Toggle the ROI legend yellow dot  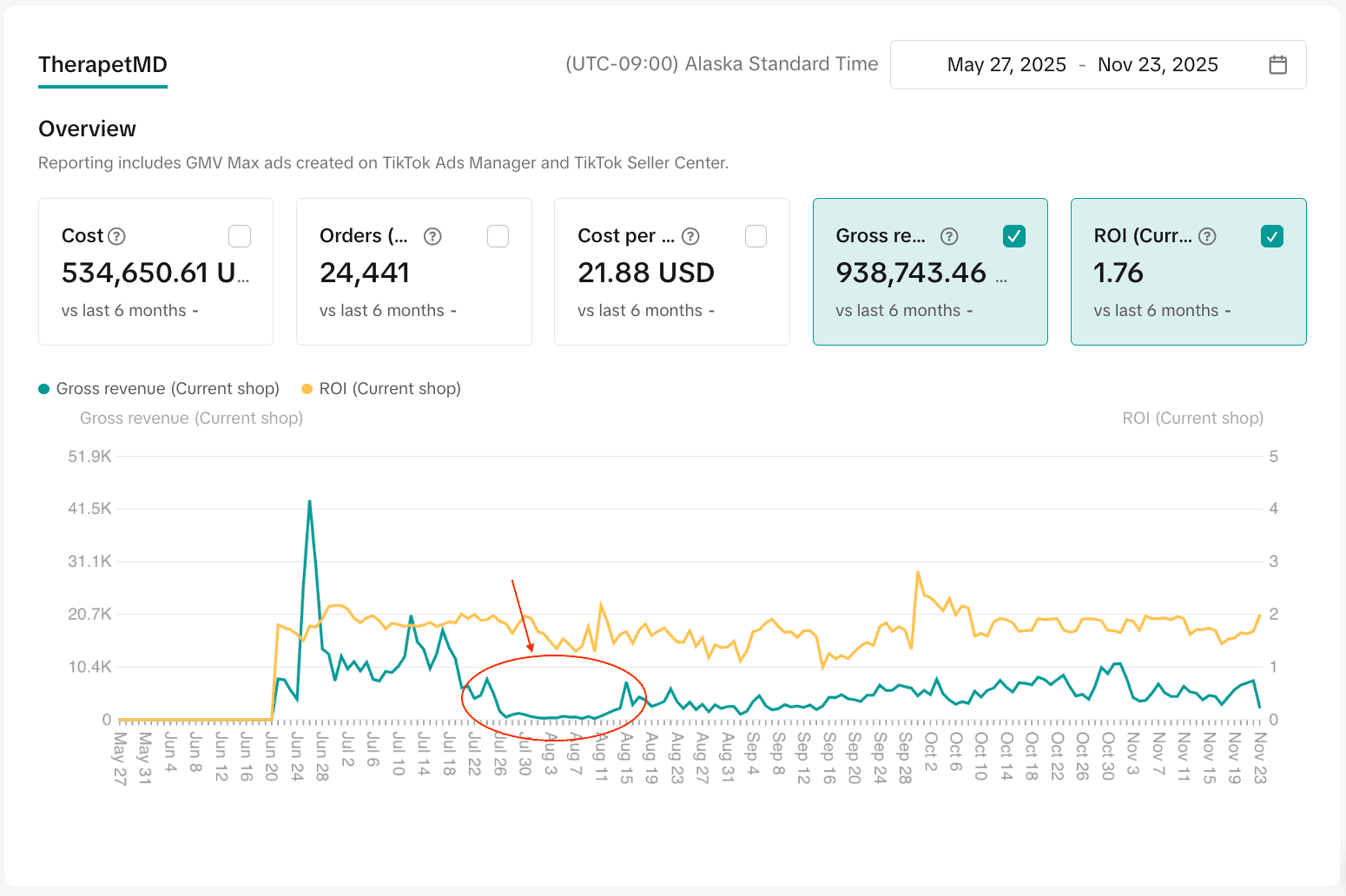tap(307, 389)
